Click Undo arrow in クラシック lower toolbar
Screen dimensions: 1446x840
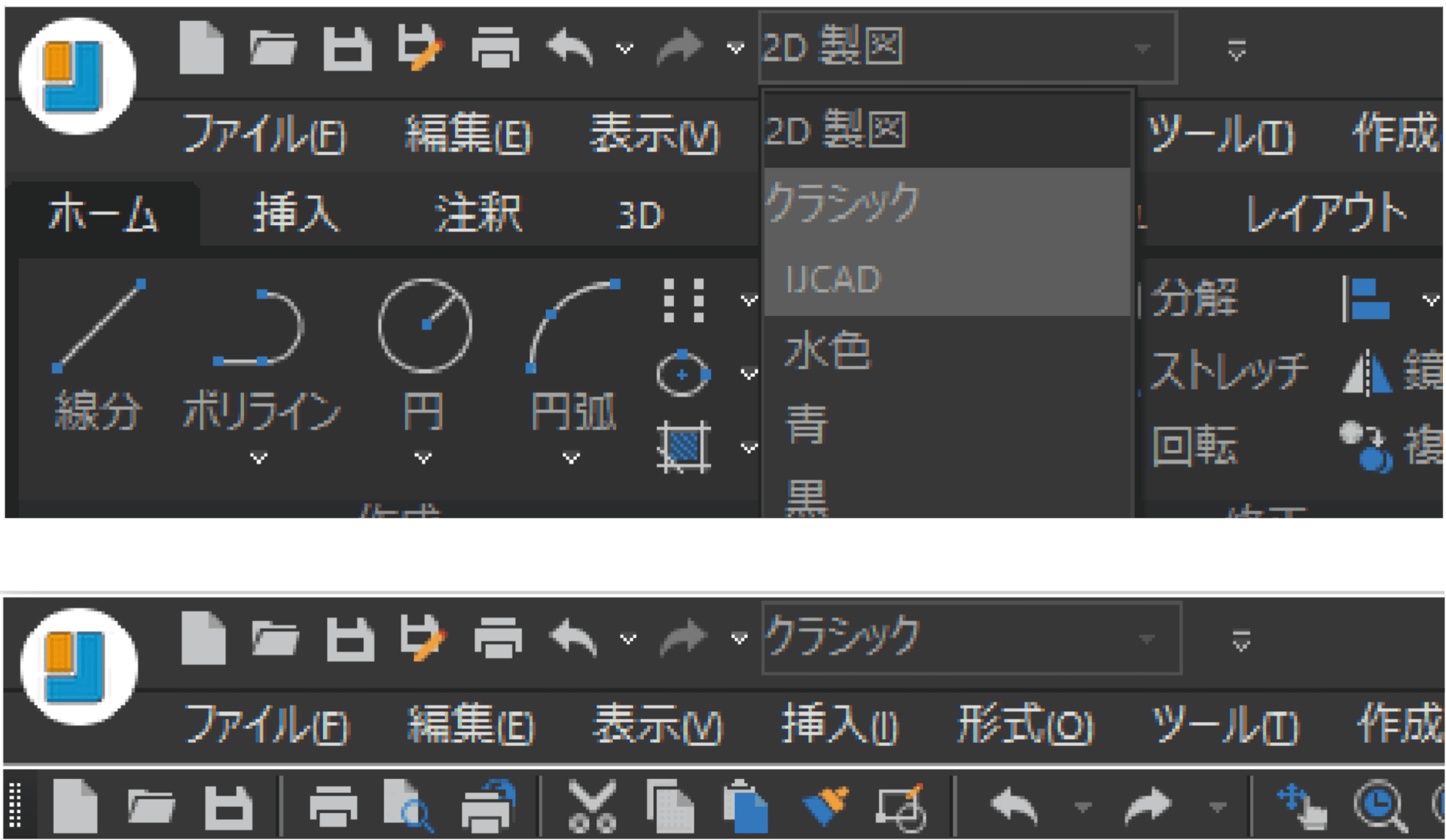click(1014, 806)
